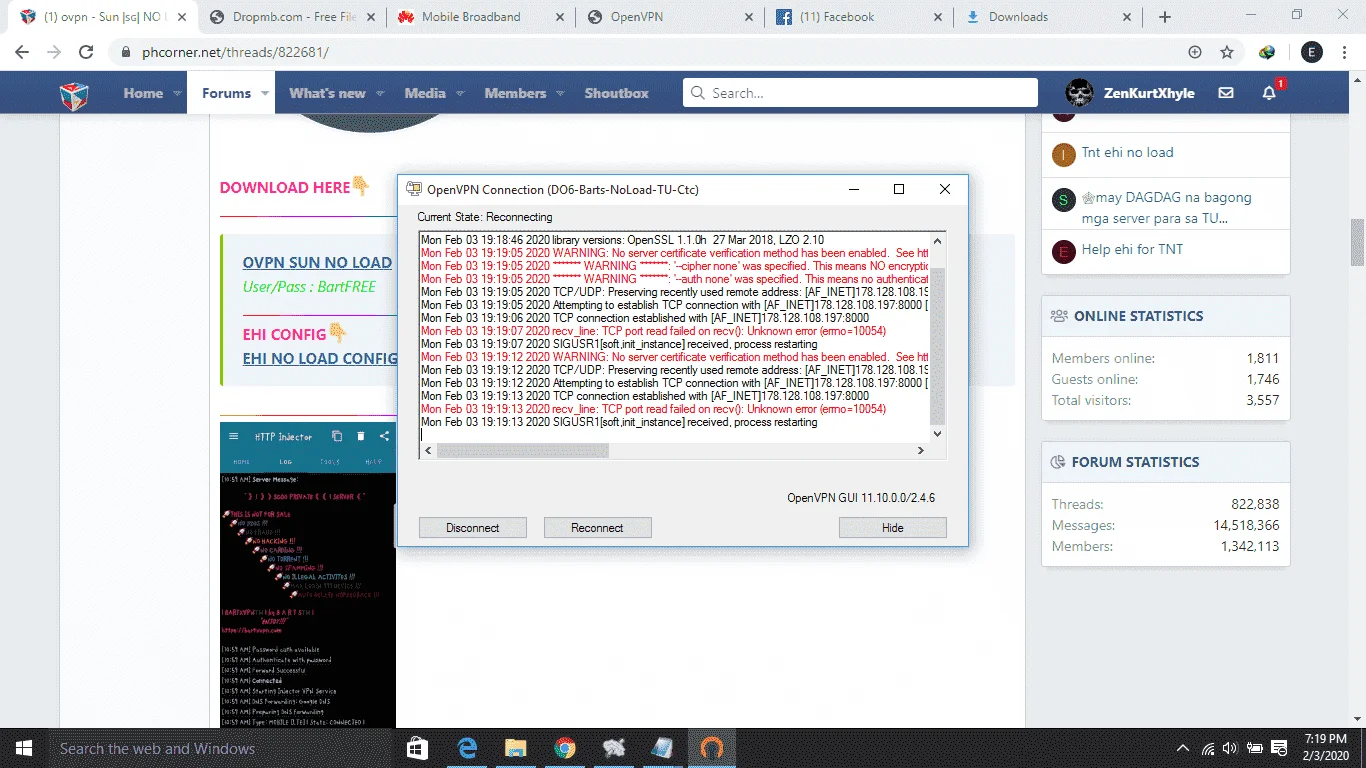Open the Help ehi for TNT thread
Screen dimensions: 1366x768
coord(1132,249)
